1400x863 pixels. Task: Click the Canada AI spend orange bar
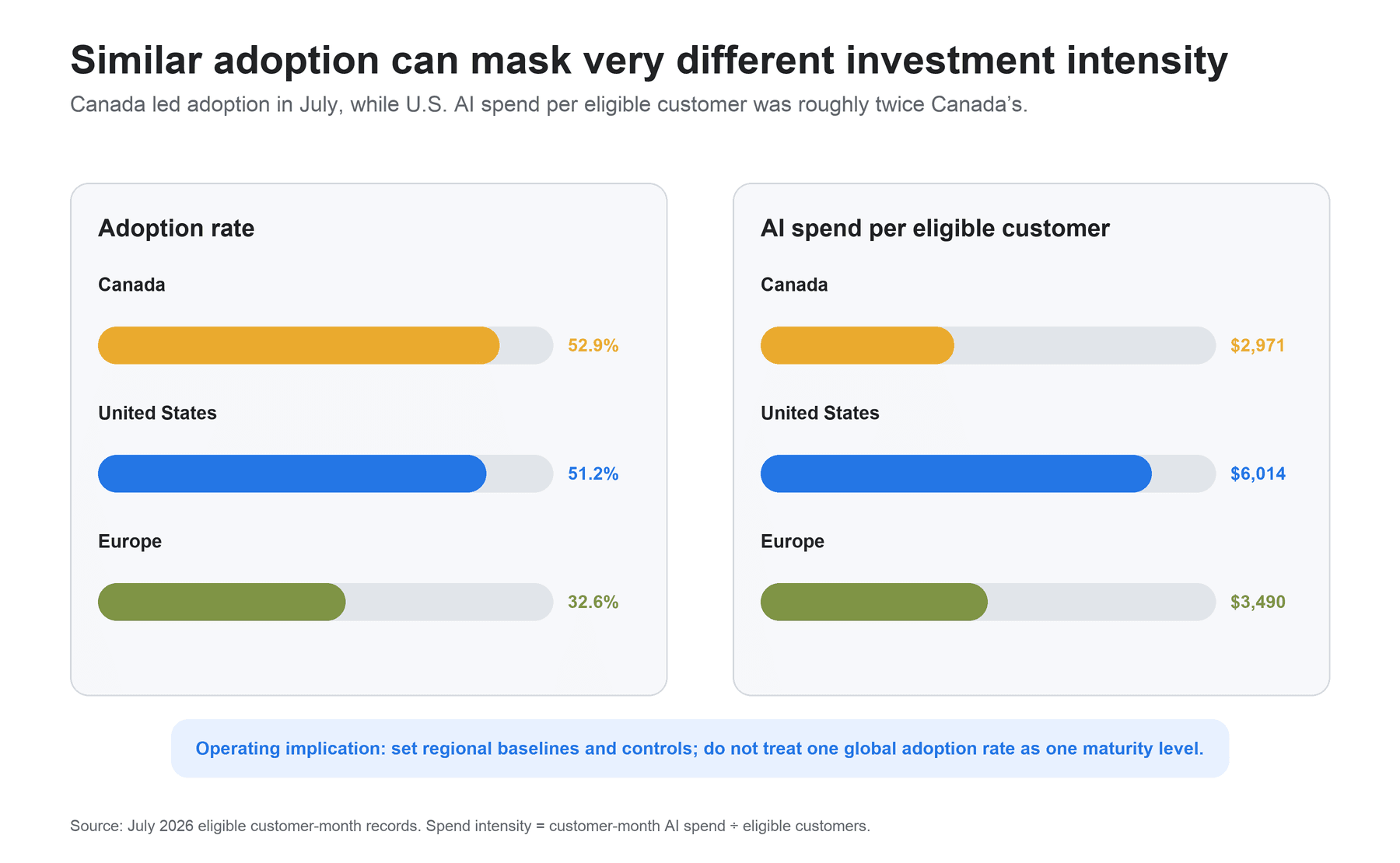click(857, 345)
